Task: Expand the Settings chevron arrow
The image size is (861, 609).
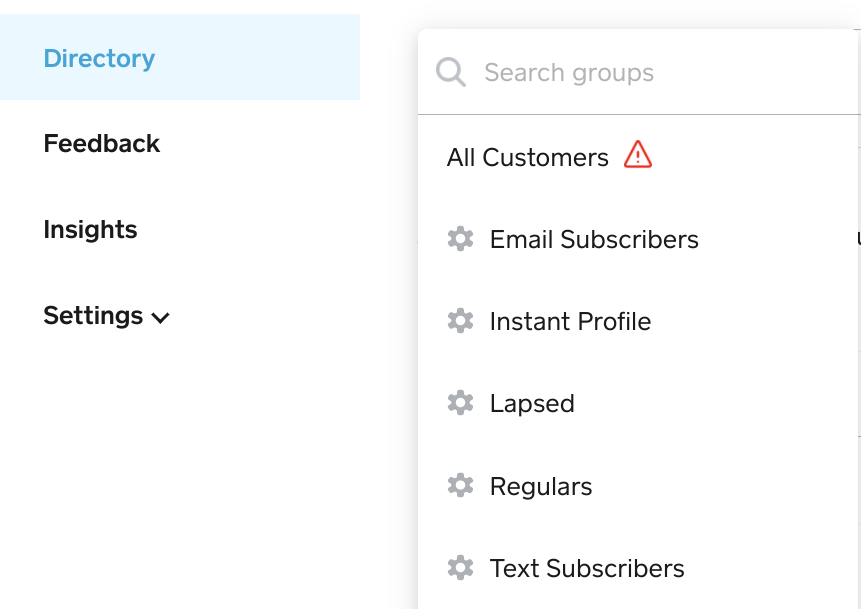Action: pos(160,318)
